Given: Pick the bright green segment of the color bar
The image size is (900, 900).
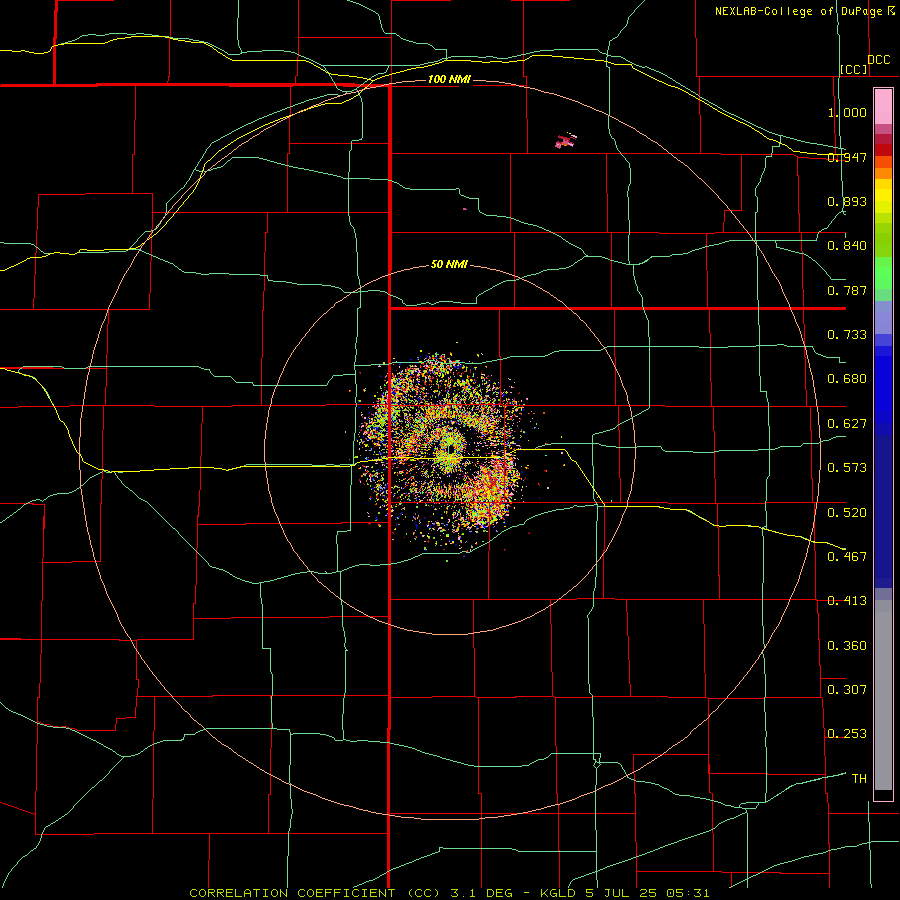Looking at the screenshot, I should coord(883,273).
